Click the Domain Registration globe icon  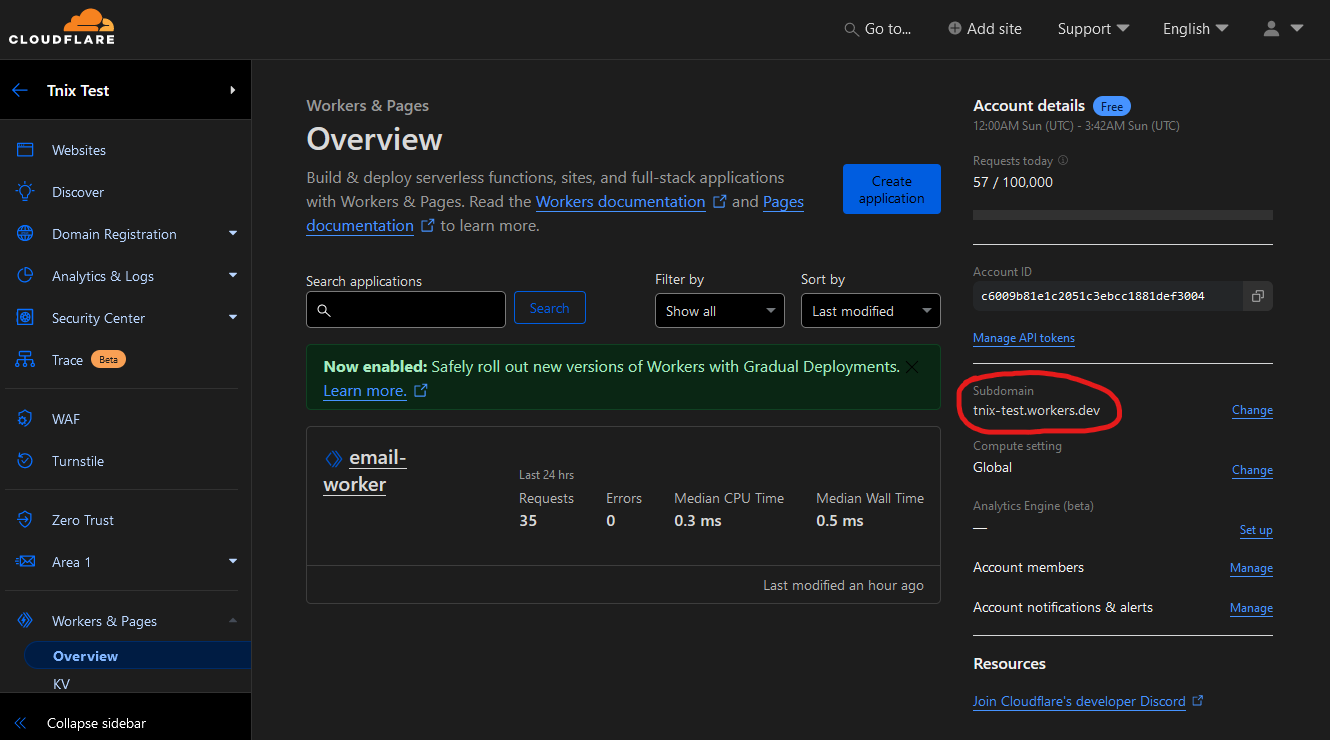(26, 234)
